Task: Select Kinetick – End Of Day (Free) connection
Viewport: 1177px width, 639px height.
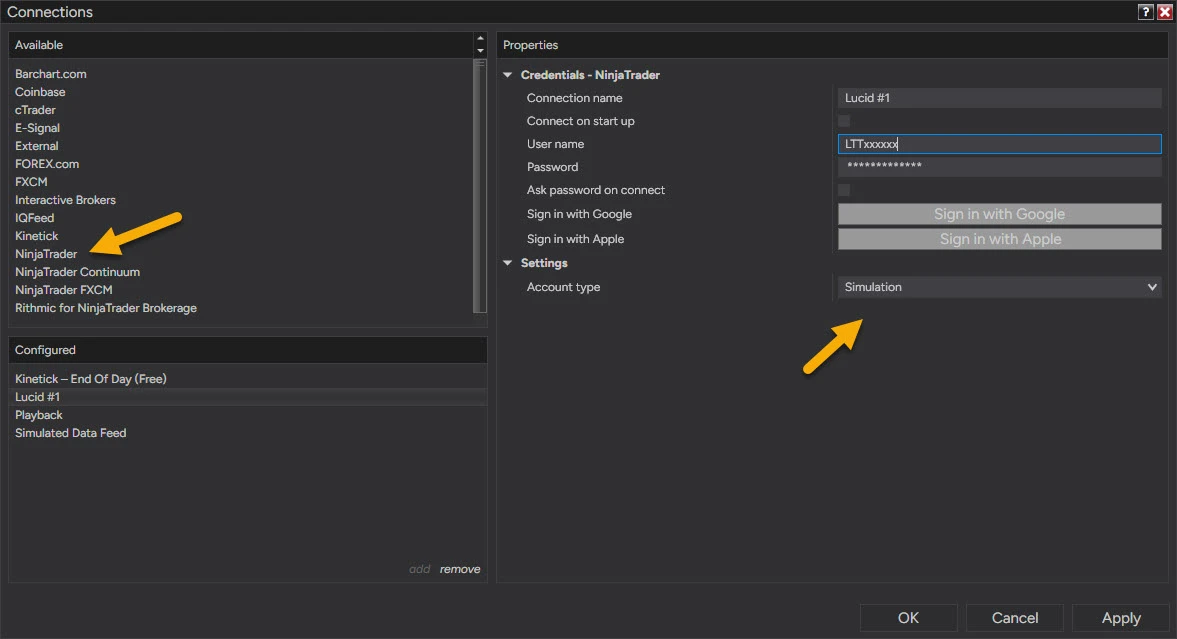Action: coord(91,378)
